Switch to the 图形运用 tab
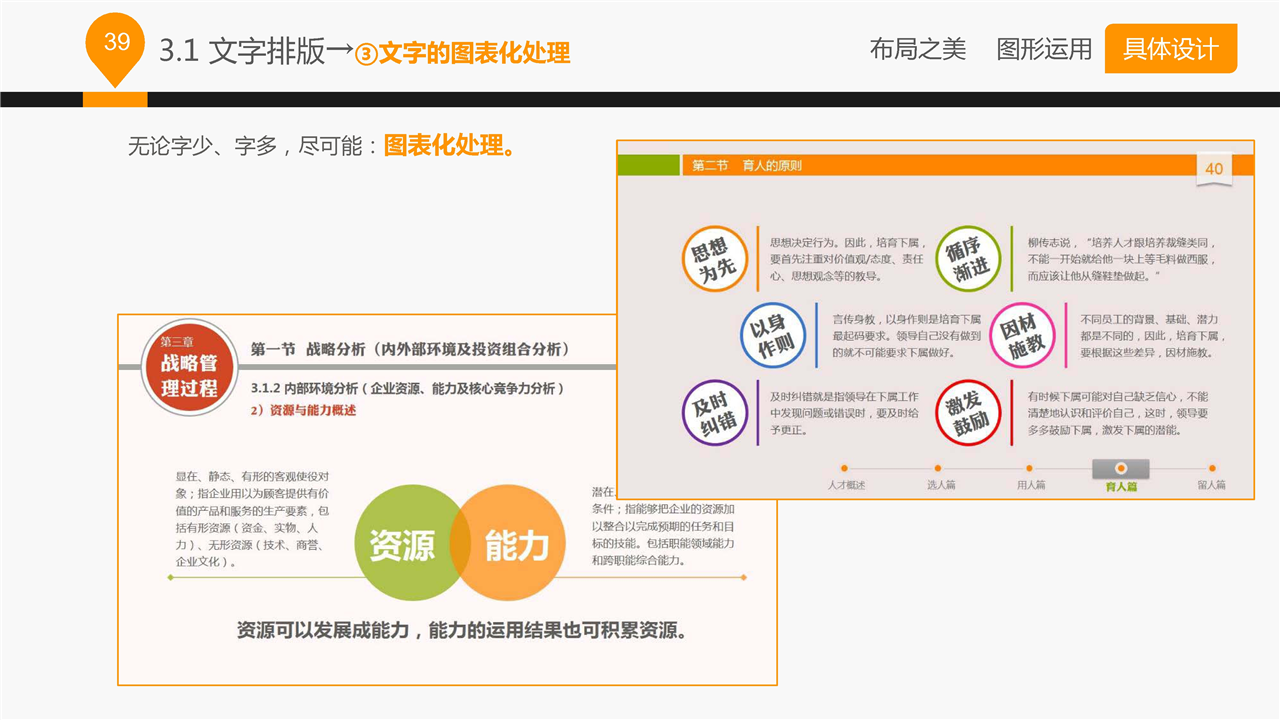This screenshot has width=1280, height=720. pos(1044,49)
